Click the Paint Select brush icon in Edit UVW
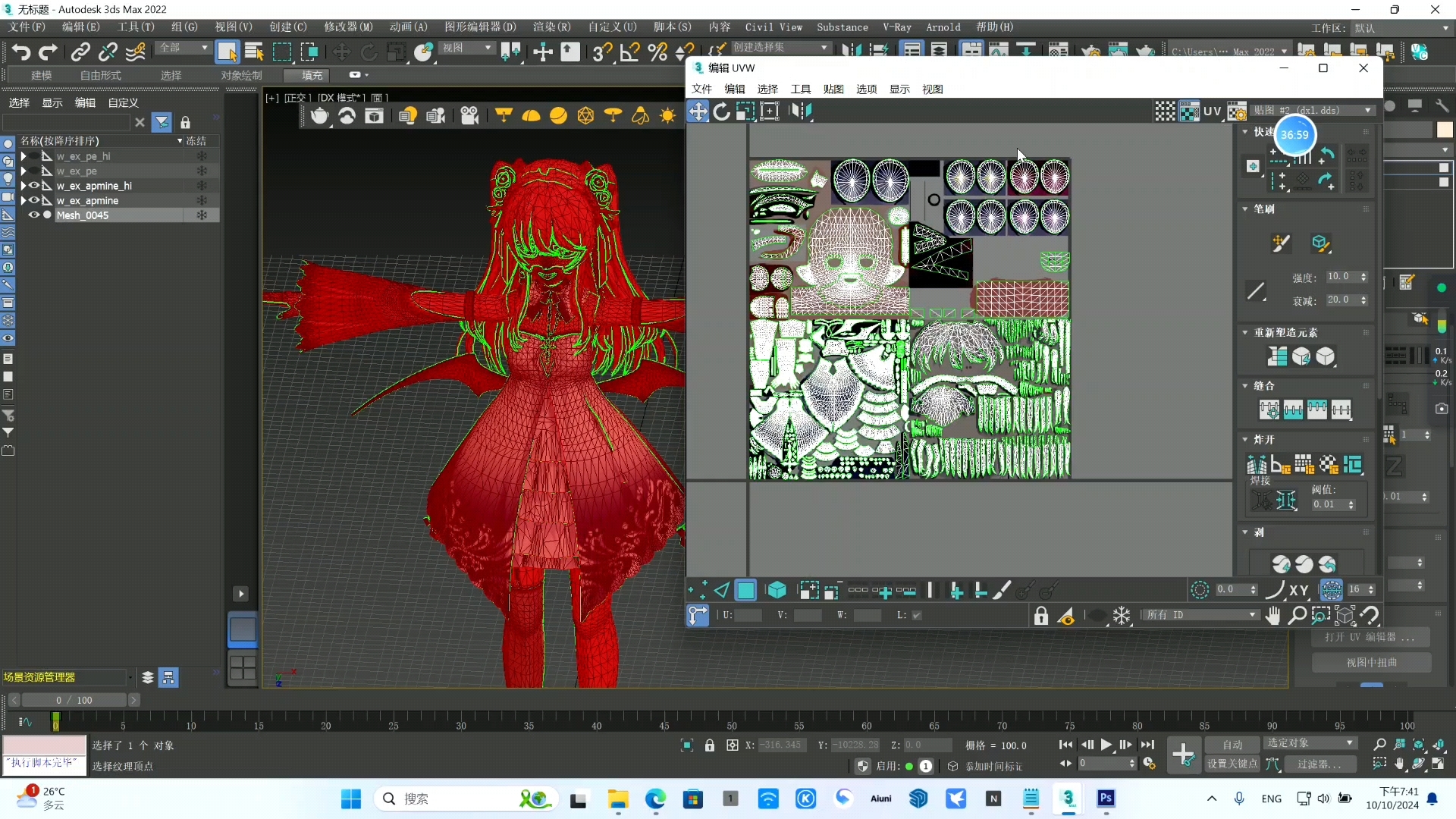1456x819 pixels. (x=1002, y=590)
